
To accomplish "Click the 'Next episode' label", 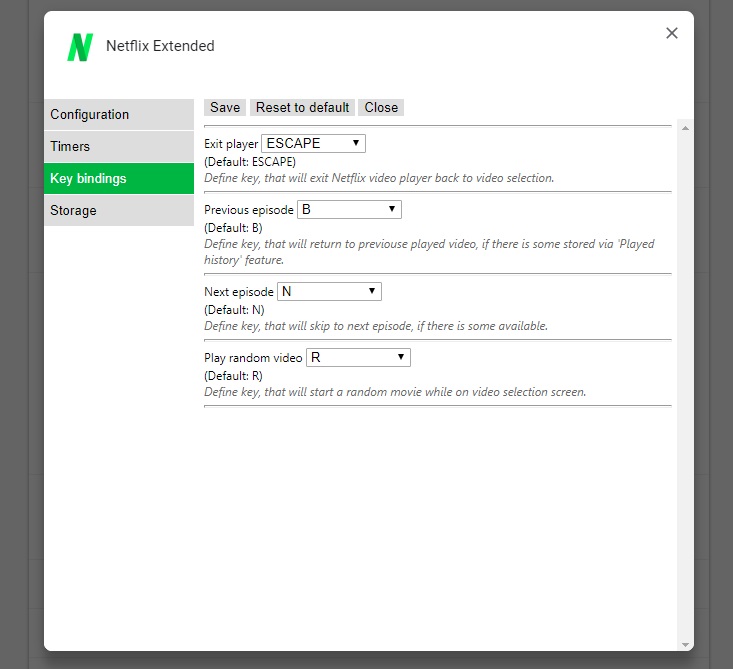I will (x=239, y=292).
